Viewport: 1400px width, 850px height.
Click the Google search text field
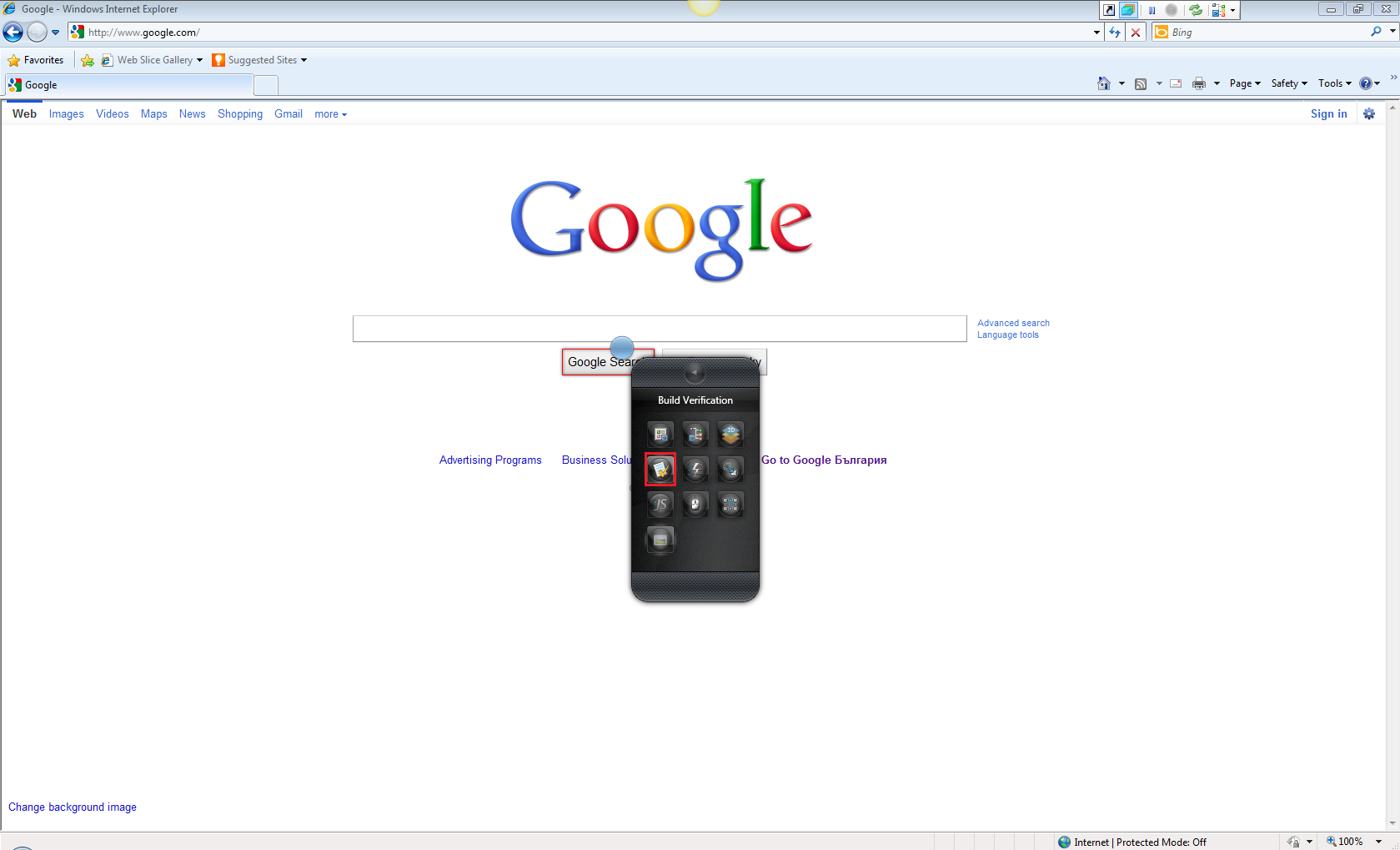click(x=660, y=329)
